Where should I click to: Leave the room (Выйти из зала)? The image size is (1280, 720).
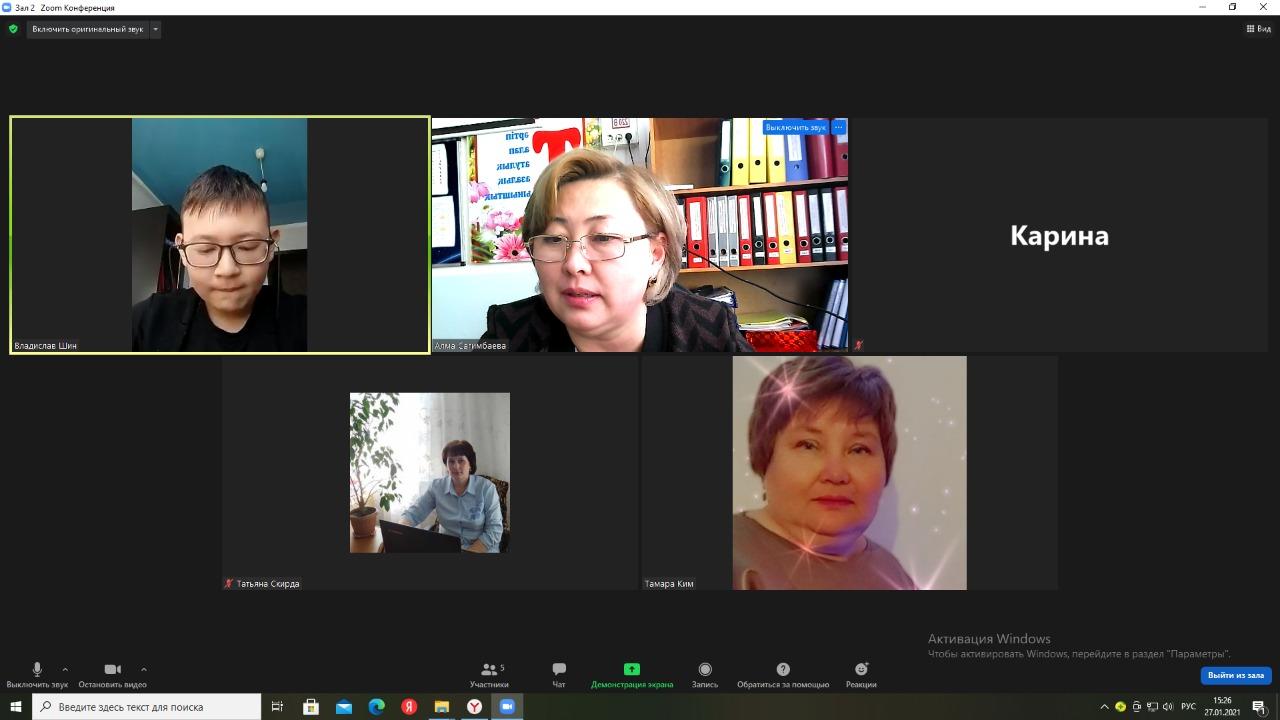point(1235,675)
